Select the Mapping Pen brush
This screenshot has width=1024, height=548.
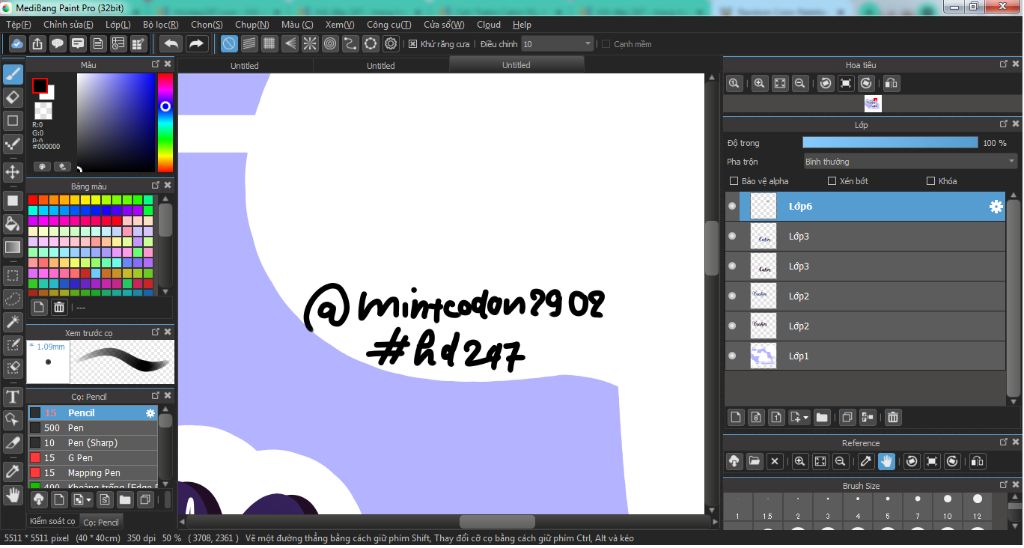92,473
